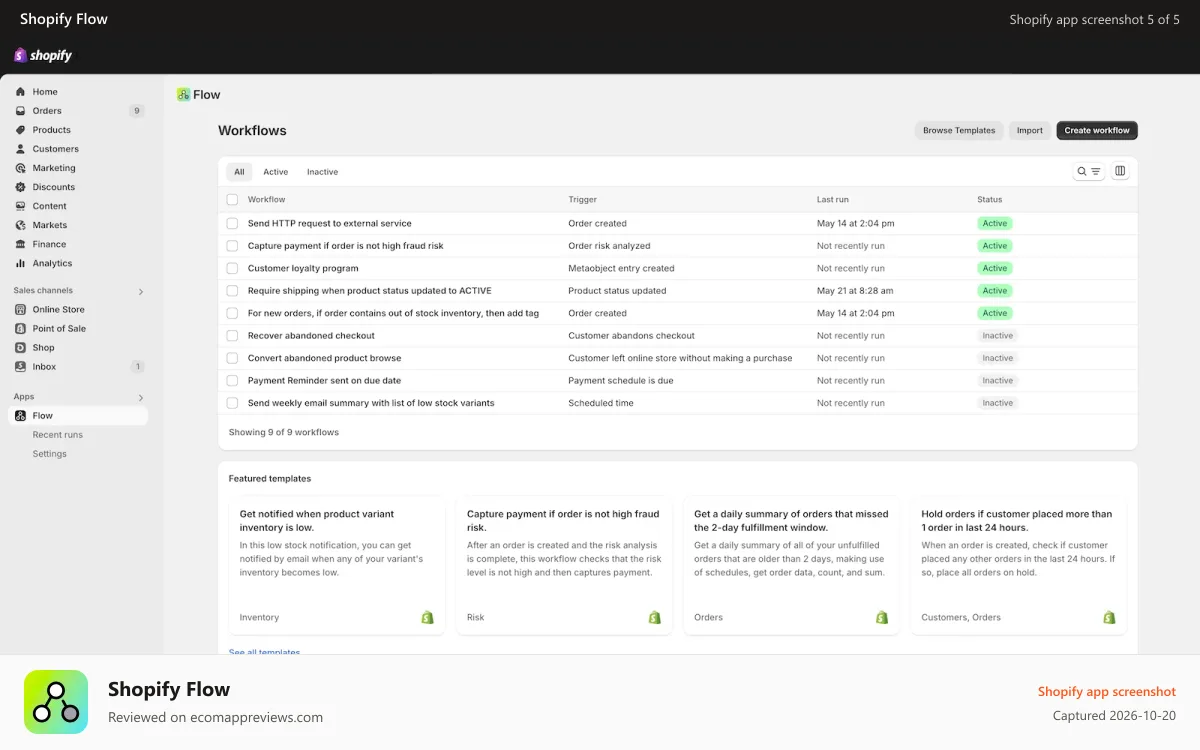Click Shopify bag icon on Risk template
1200x750 pixels.
tap(655, 618)
